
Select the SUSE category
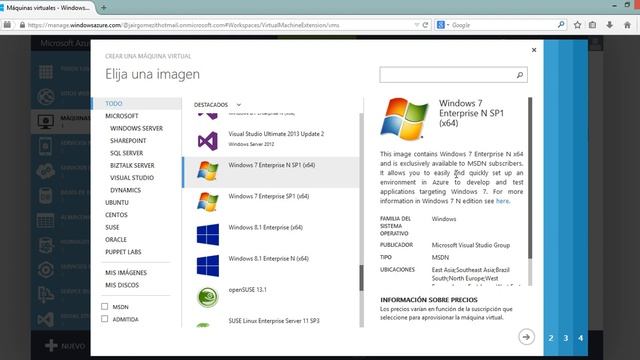click(112, 227)
